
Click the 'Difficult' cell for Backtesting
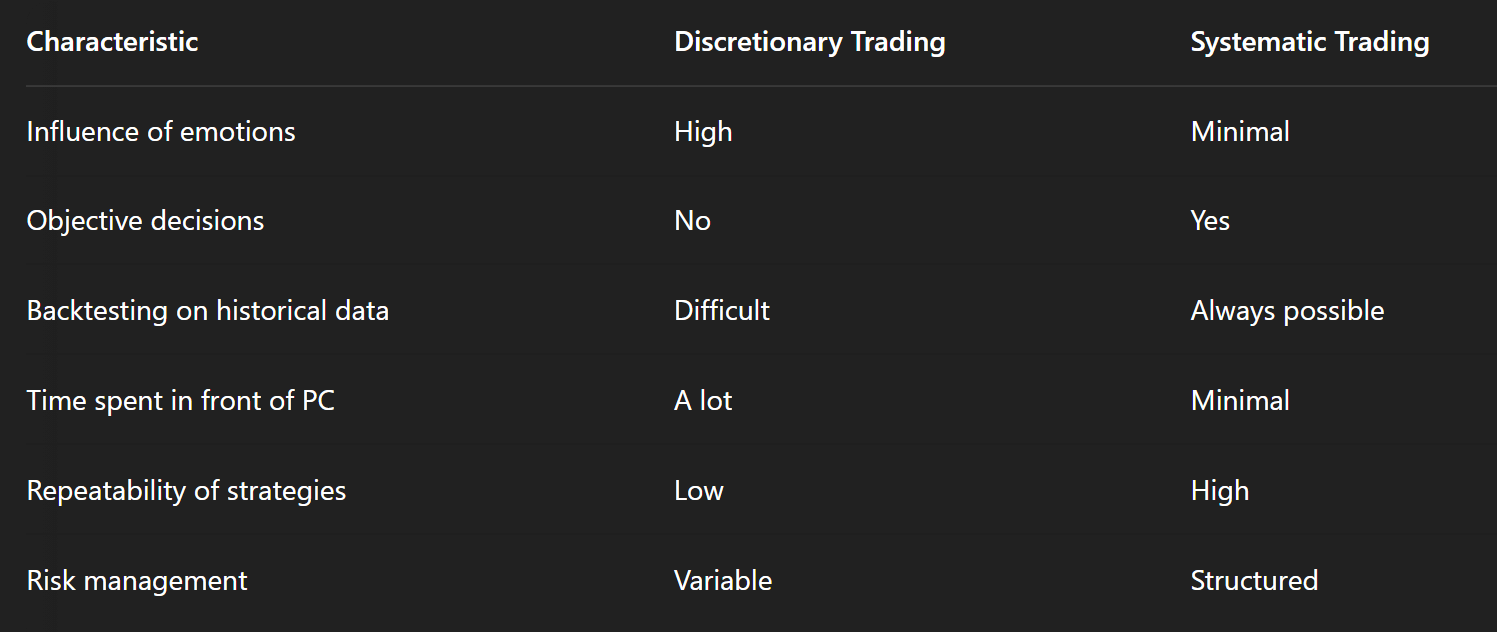(722, 311)
